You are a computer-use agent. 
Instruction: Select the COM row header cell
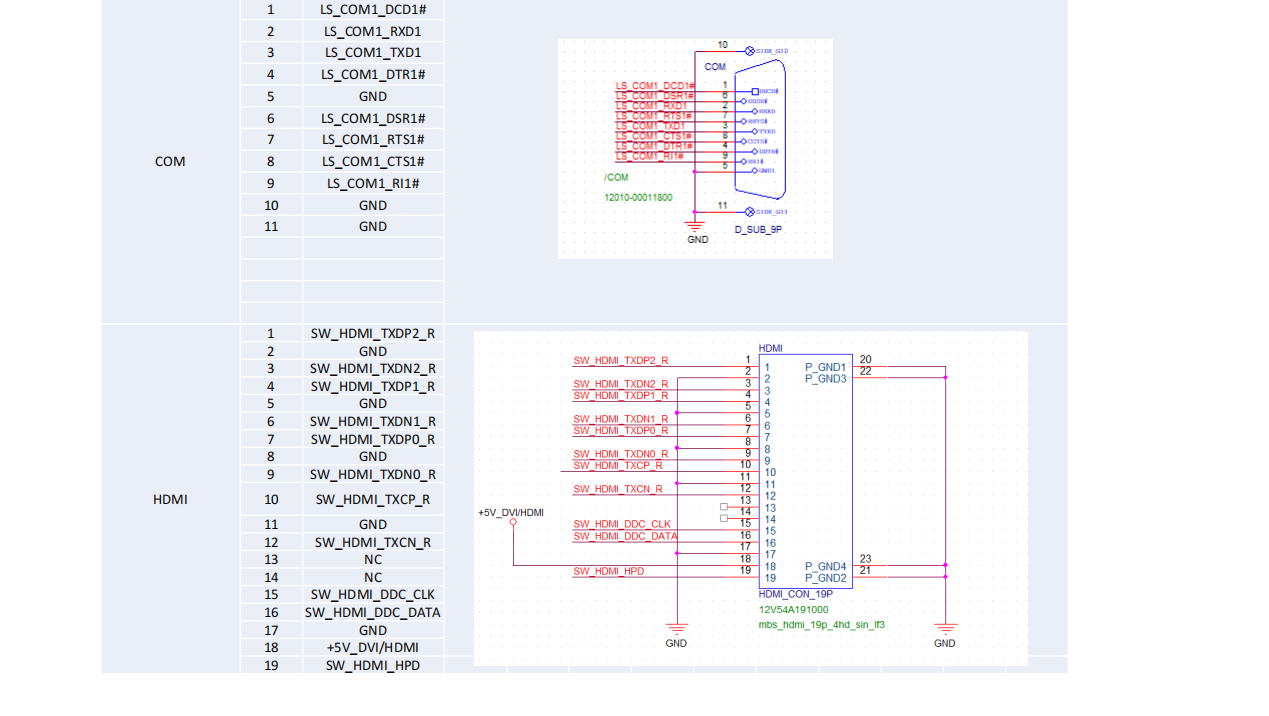click(170, 161)
